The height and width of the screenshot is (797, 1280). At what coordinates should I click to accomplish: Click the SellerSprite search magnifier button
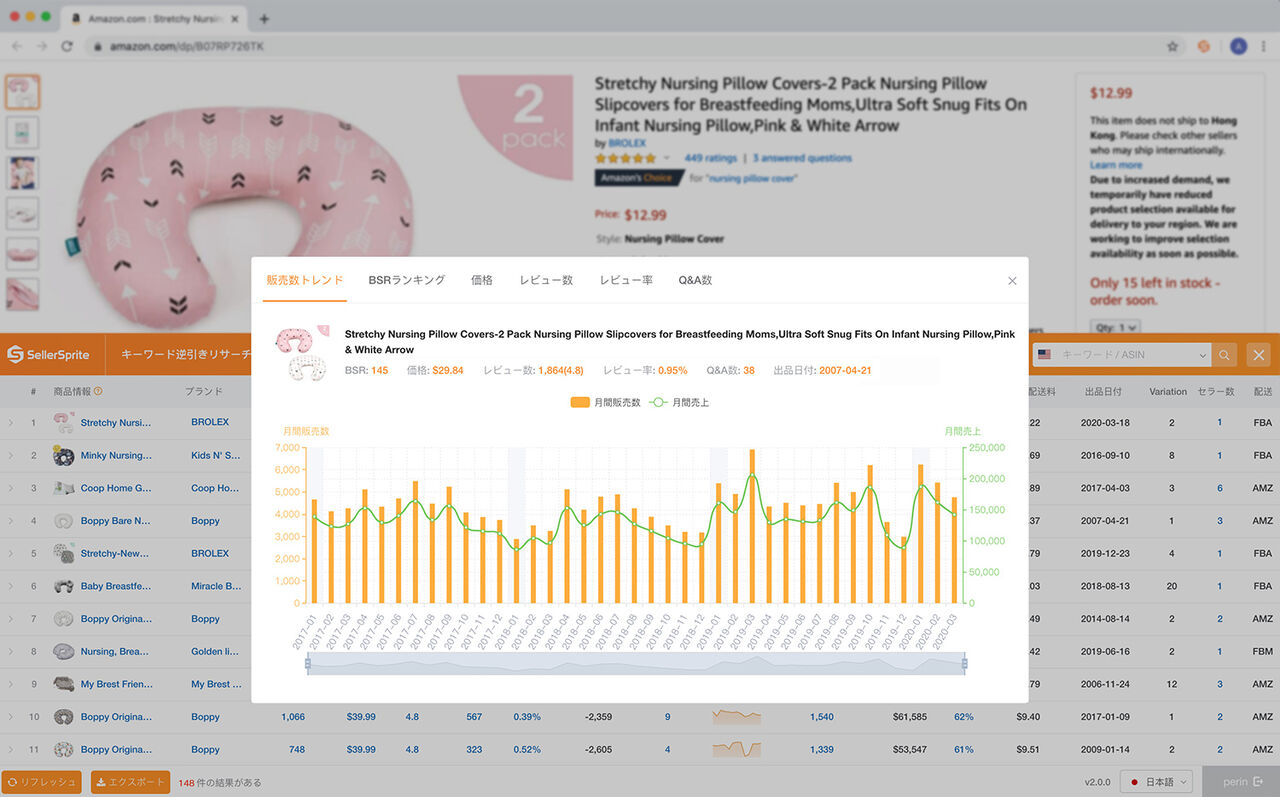pos(1224,355)
